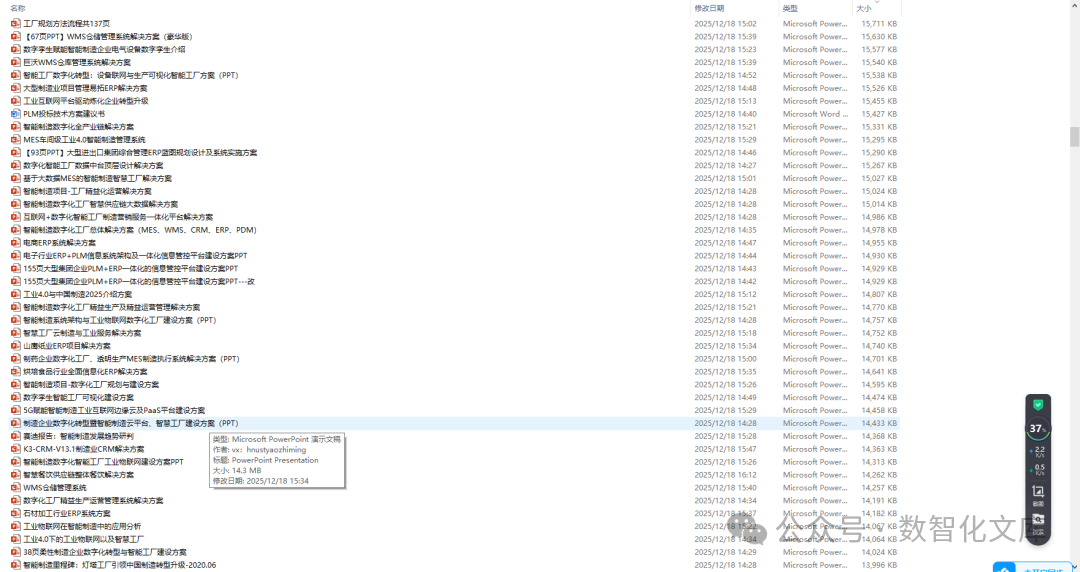
Task: Click the green shield icon in the floating widget
Action: 1038,405
